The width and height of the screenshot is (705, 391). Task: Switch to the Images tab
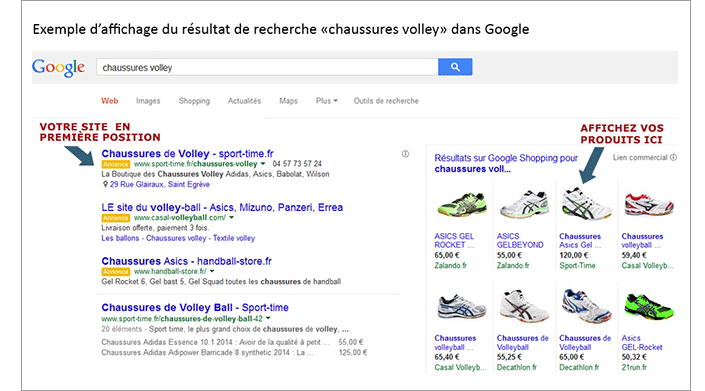[148, 101]
